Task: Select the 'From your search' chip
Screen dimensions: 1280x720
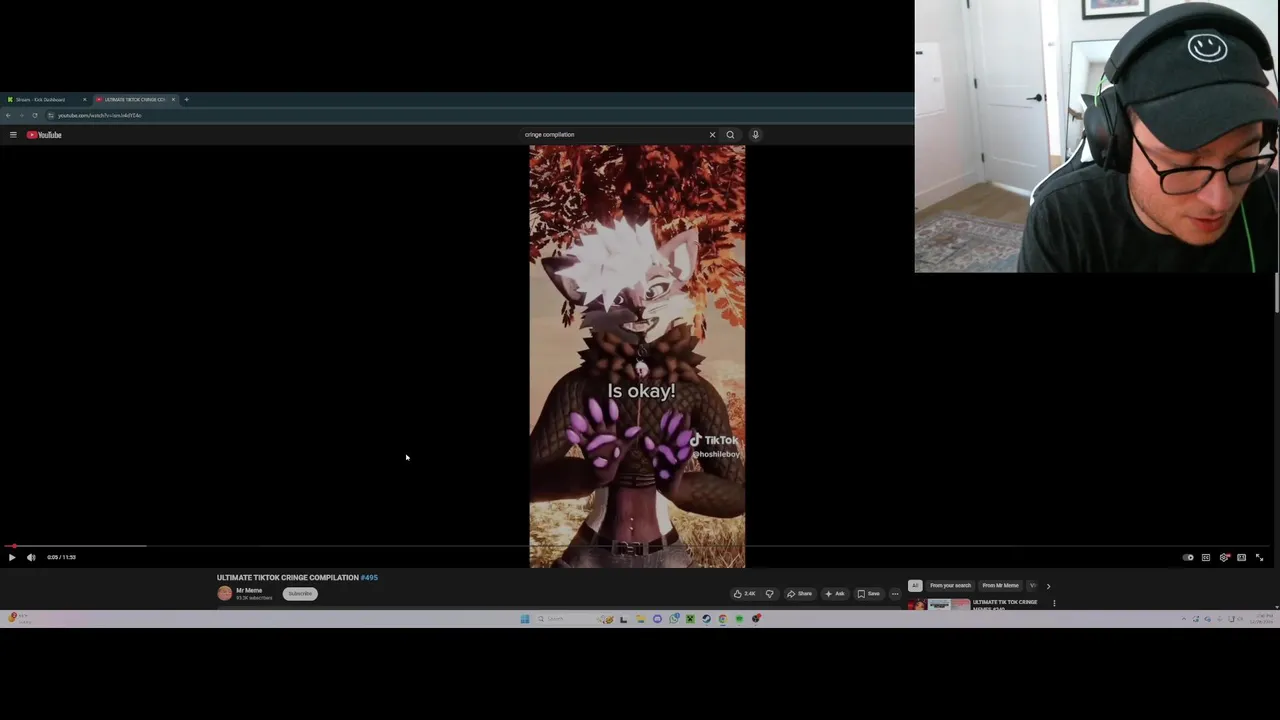Action: pos(950,585)
